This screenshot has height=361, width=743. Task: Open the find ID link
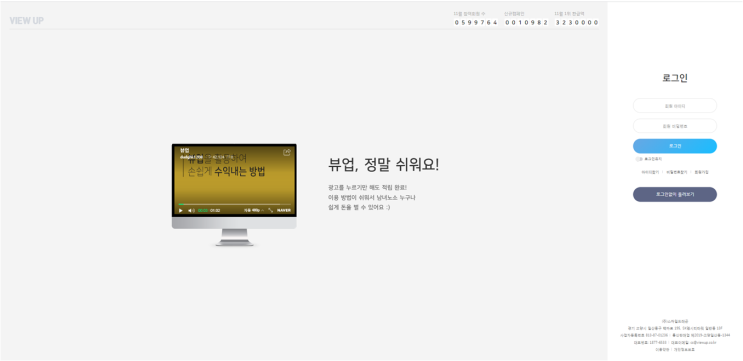pyautogui.click(x=650, y=172)
